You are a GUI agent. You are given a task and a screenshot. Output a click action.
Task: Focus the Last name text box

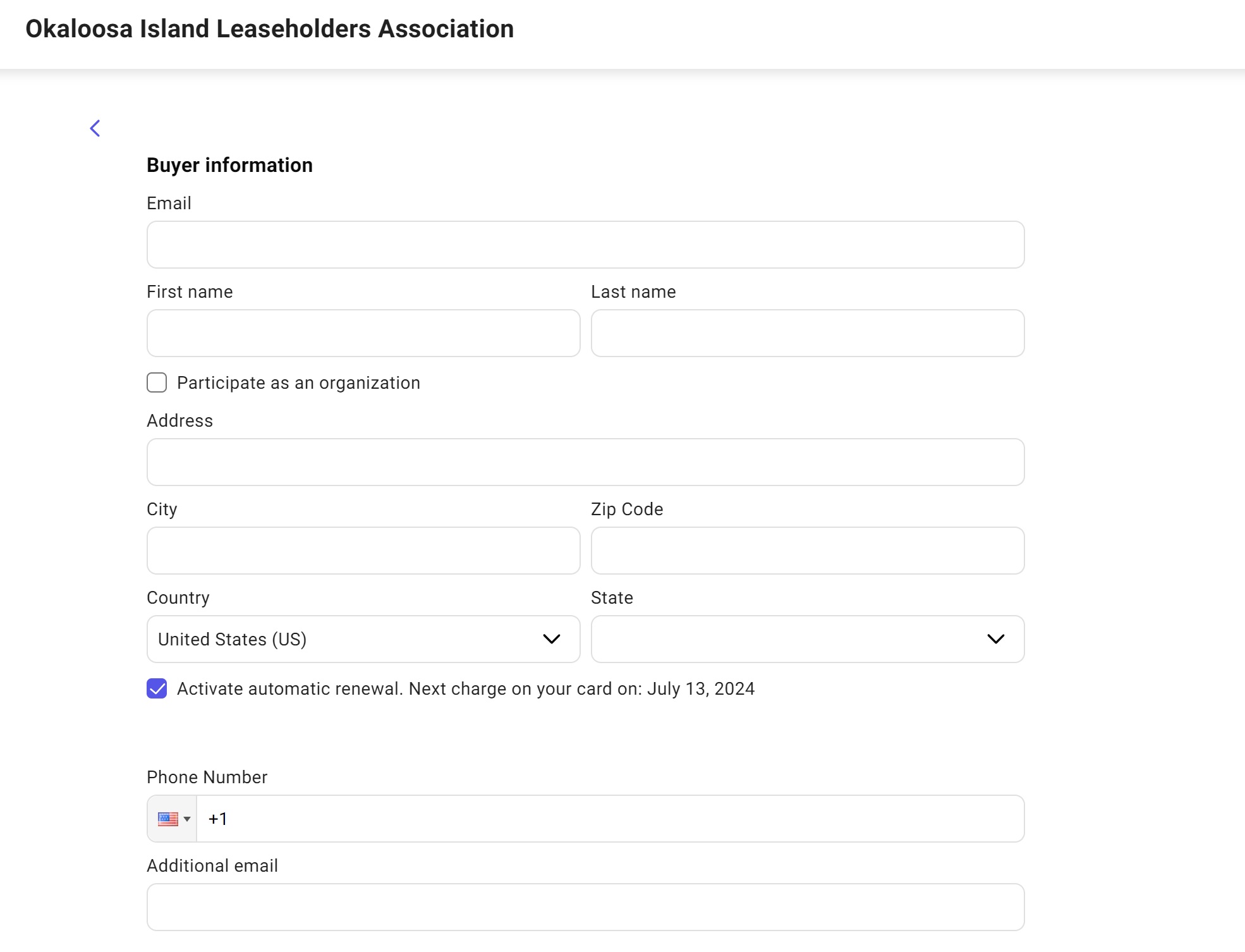coord(807,333)
